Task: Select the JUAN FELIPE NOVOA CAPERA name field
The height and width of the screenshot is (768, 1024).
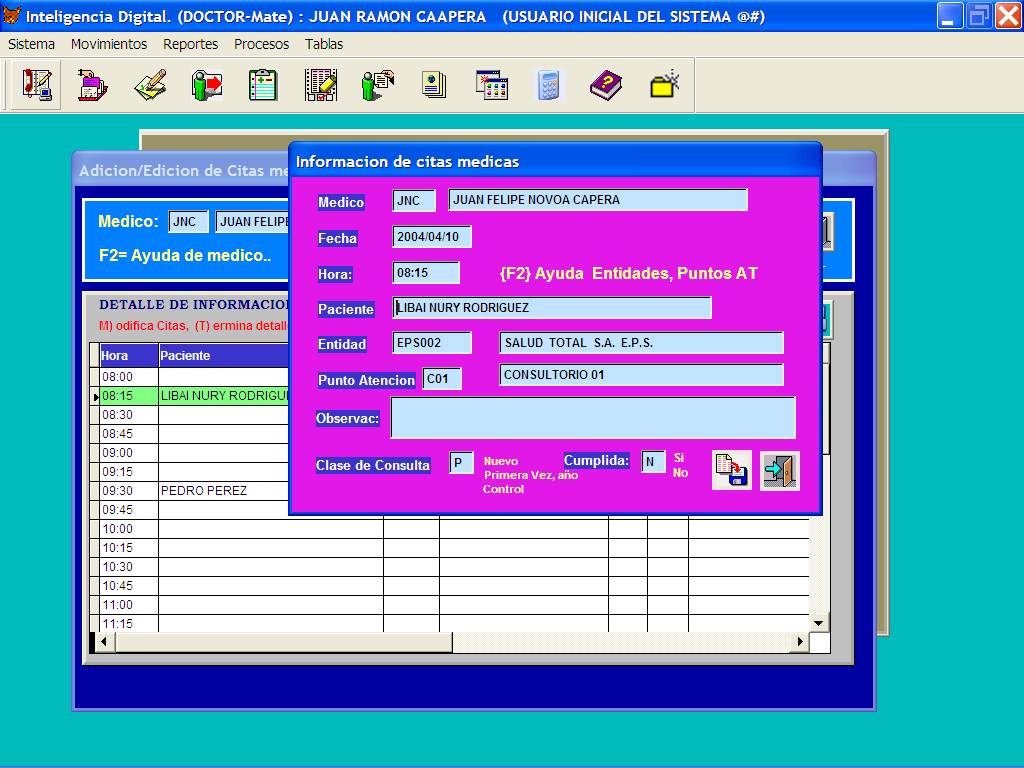Action: [598, 200]
